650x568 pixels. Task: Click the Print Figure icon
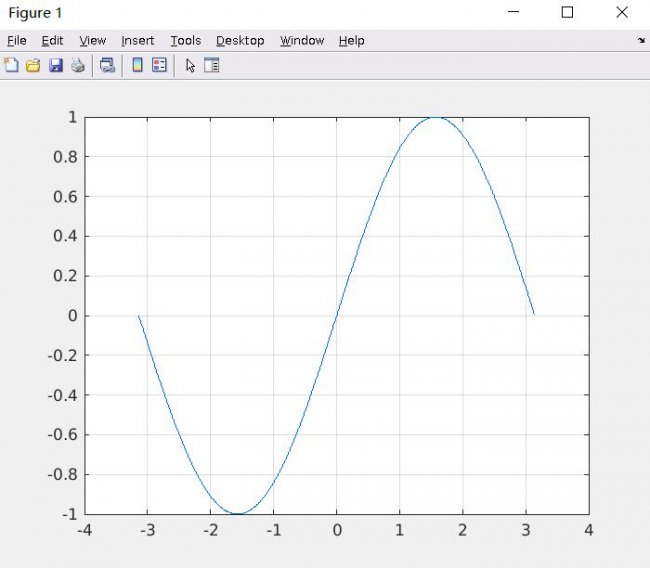[x=78, y=65]
